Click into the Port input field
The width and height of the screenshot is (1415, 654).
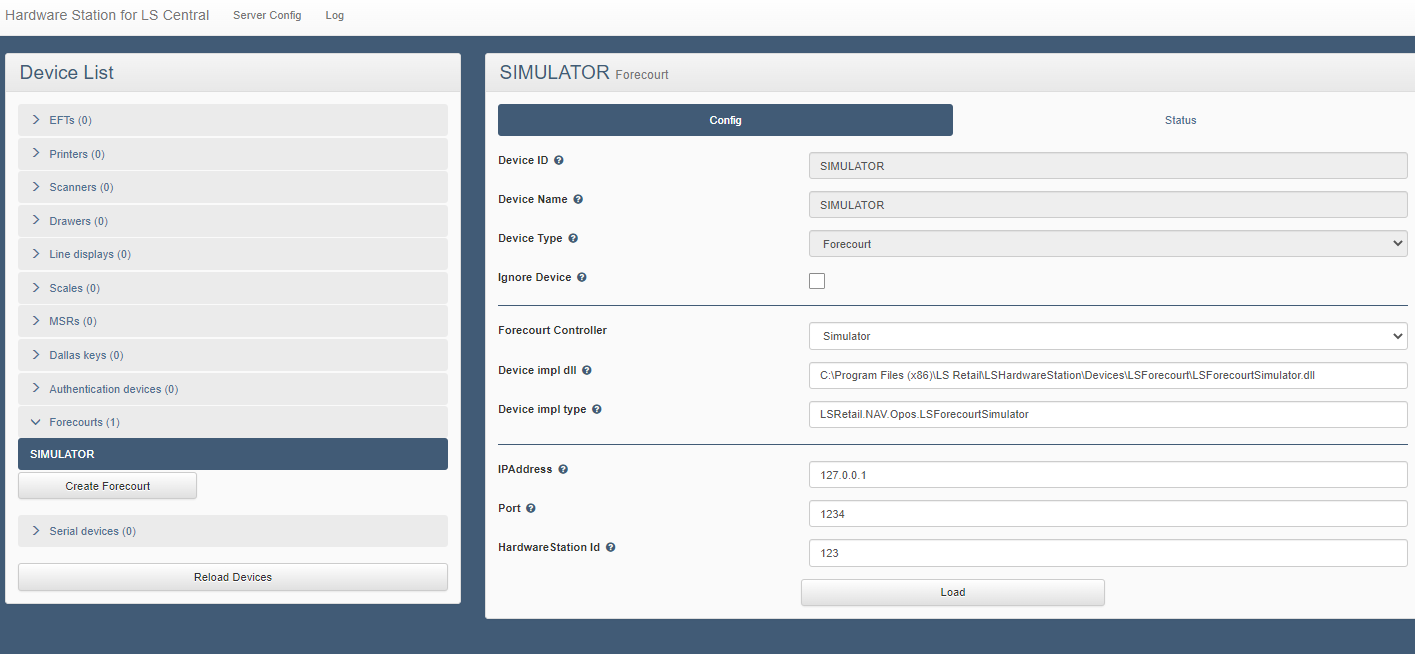click(x=1107, y=514)
